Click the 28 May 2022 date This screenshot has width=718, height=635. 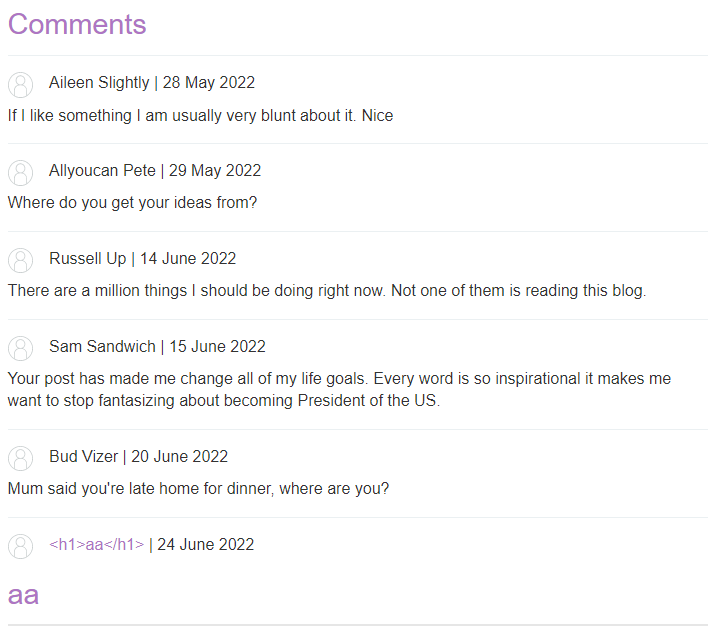[209, 83]
